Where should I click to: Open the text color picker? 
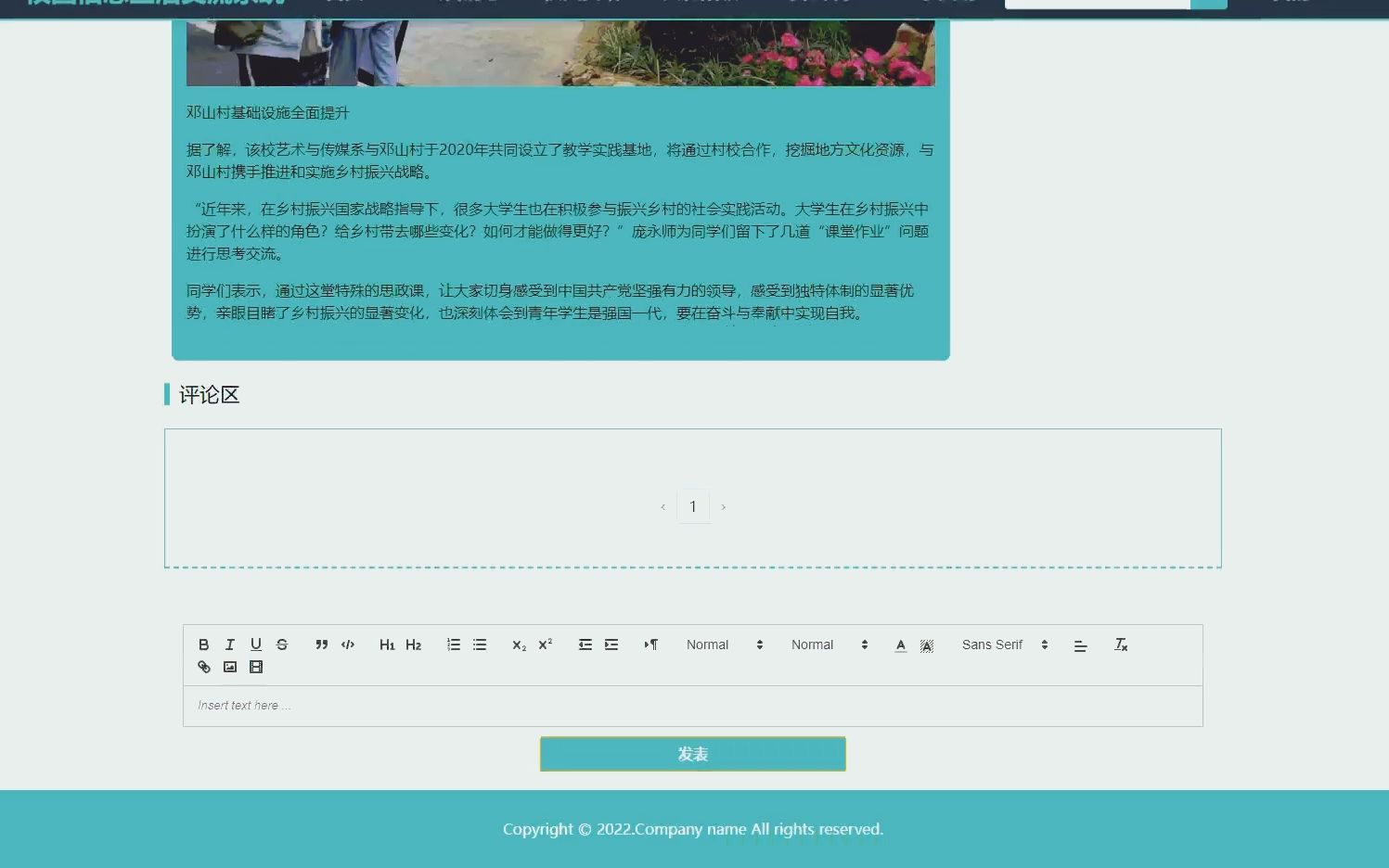[x=900, y=645]
